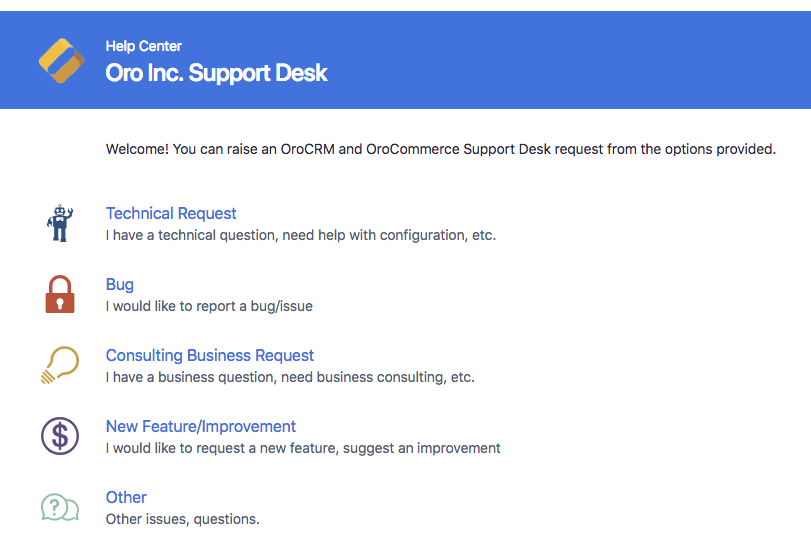This screenshot has width=811, height=548.
Task: Click the technical question description text
Action: [301, 235]
